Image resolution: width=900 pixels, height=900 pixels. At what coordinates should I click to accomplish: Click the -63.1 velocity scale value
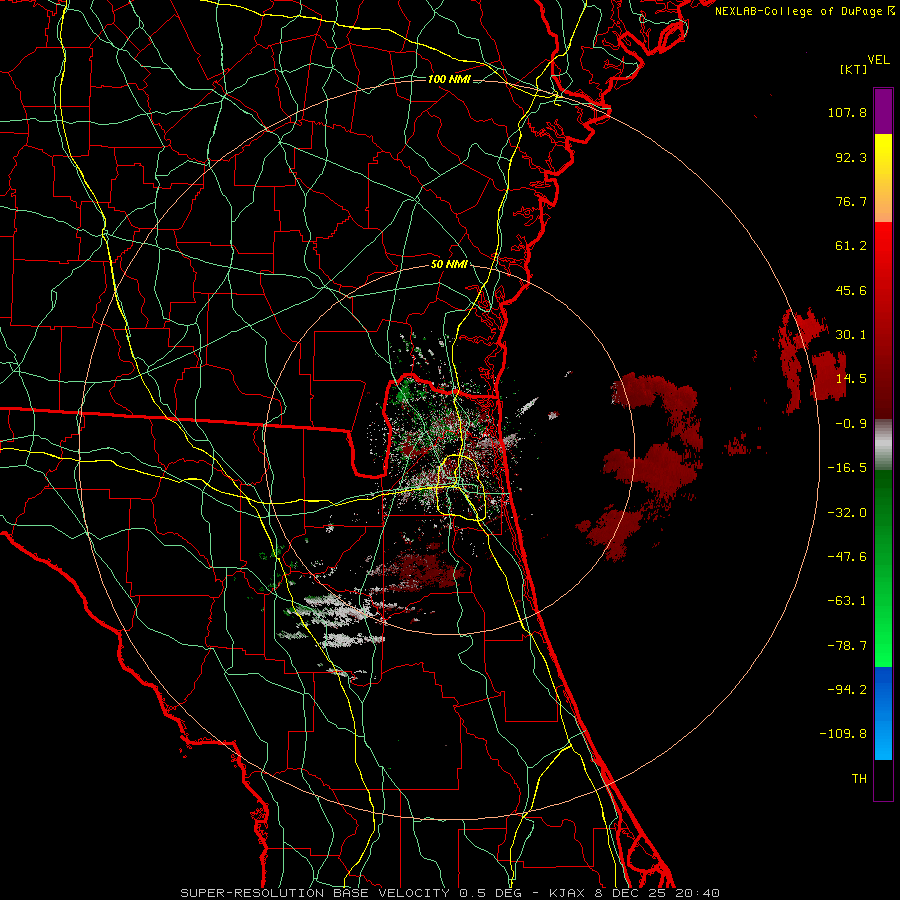[847, 601]
